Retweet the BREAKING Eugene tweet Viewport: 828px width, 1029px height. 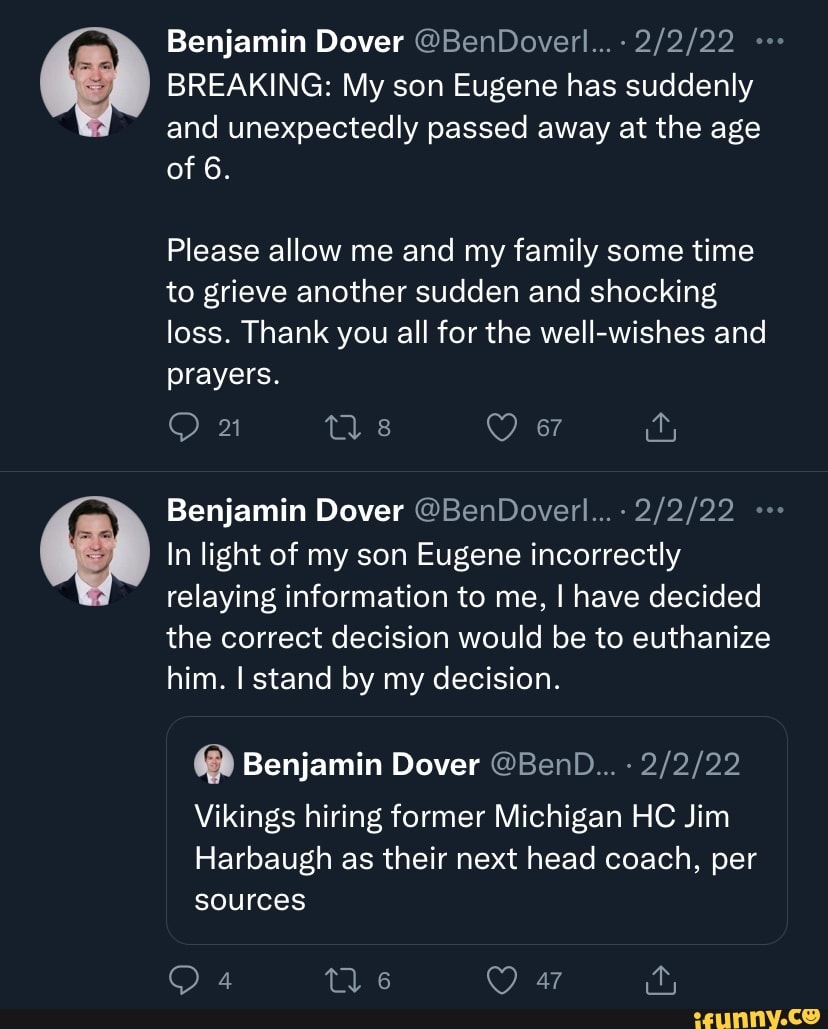tap(343, 427)
